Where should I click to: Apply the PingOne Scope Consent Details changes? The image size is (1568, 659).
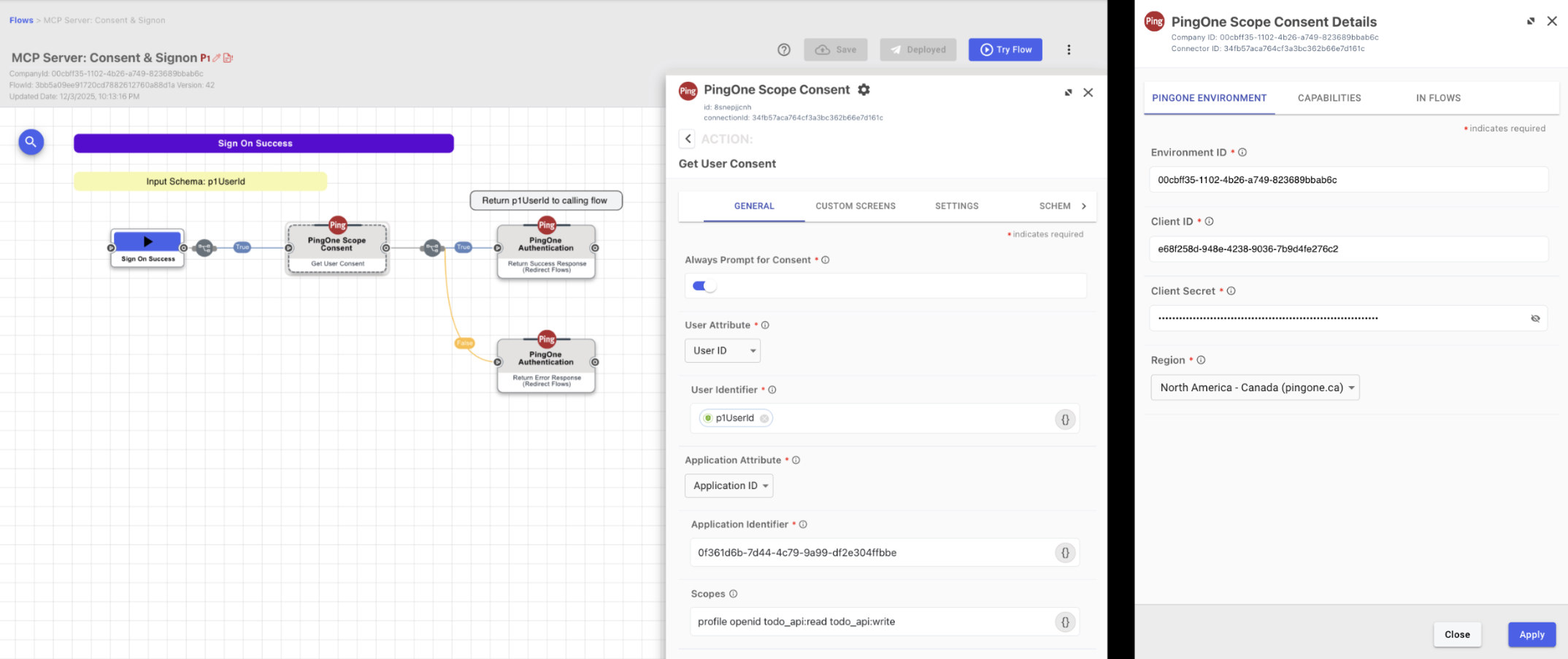click(x=1532, y=634)
